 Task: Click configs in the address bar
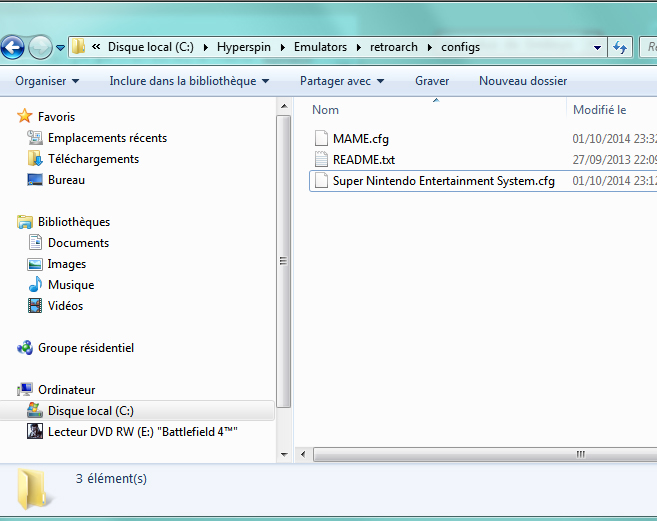click(x=460, y=47)
